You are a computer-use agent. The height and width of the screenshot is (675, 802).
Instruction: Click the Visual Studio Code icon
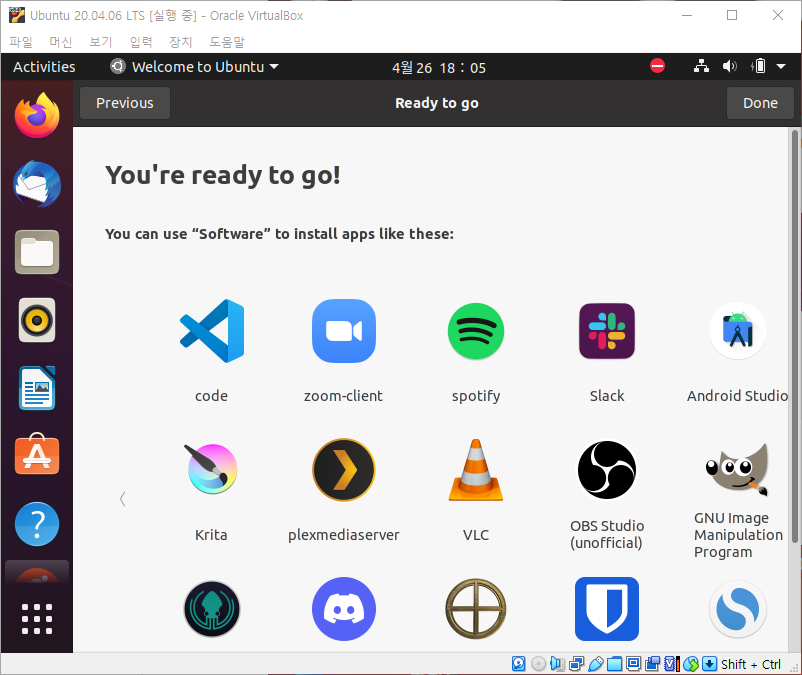[212, 331]
